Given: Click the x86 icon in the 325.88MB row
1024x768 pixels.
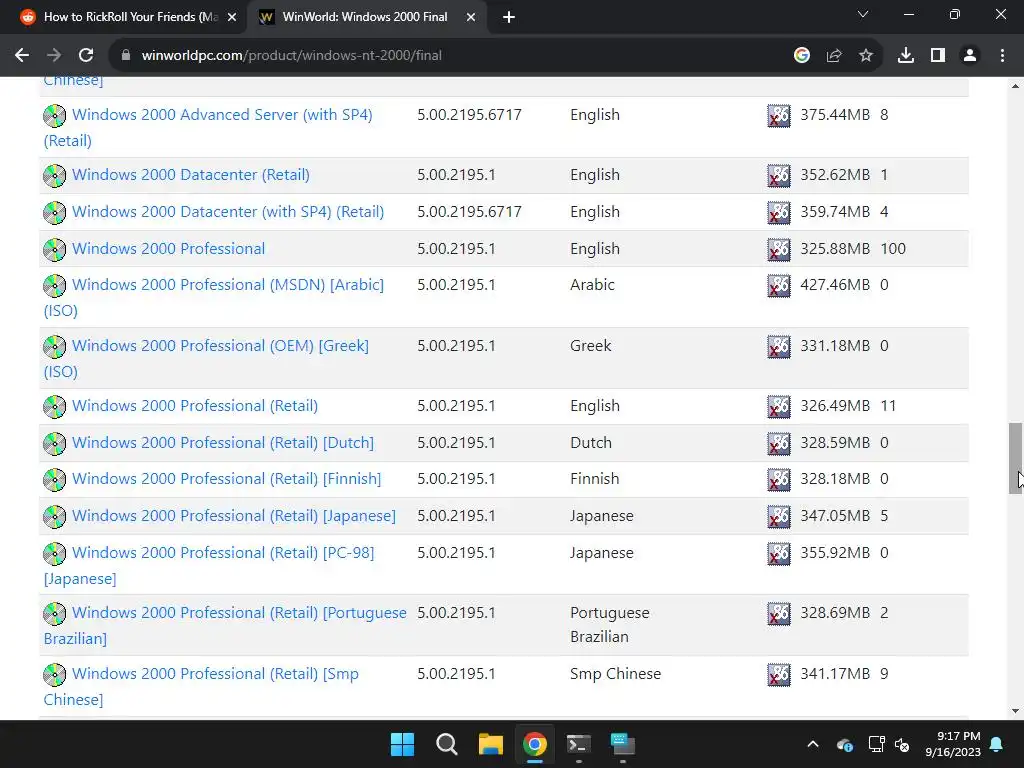Looking at the screenshot, I should pyautogui.click(x=778, y=249).
